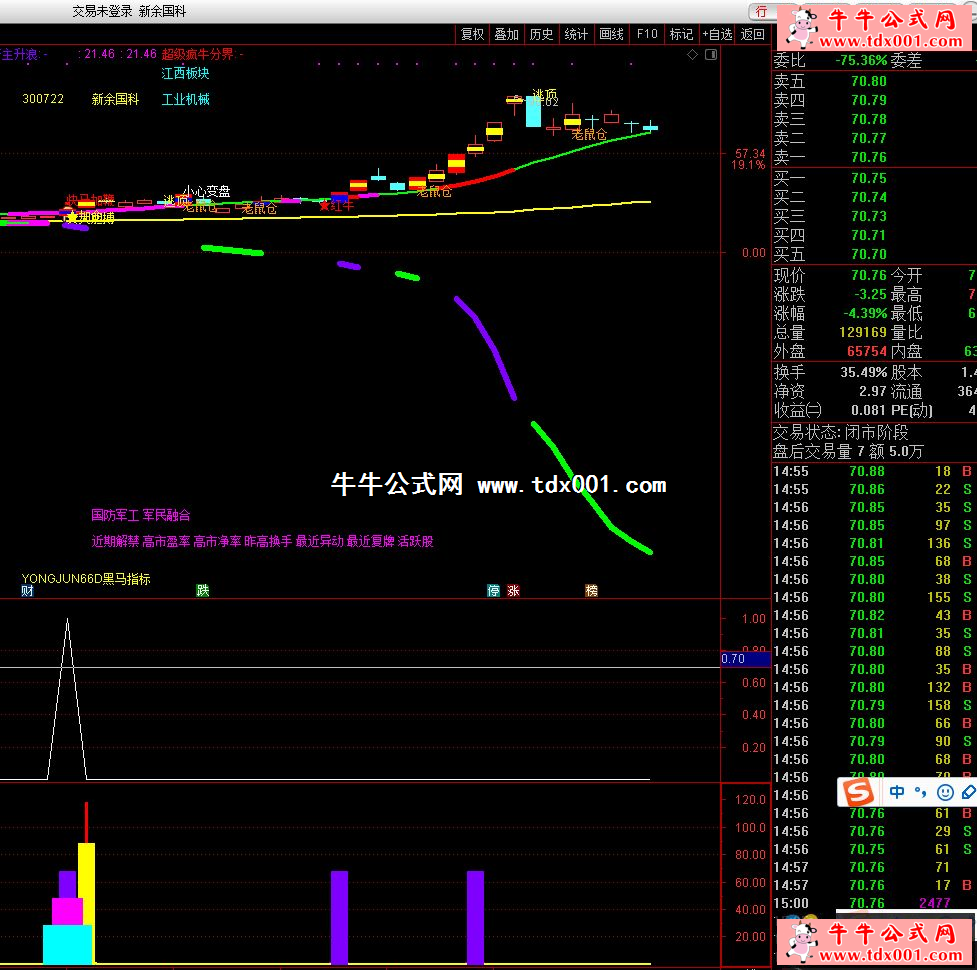Click the 买四 price 70.71
The image size is (977, 970).
coord(869,235)
